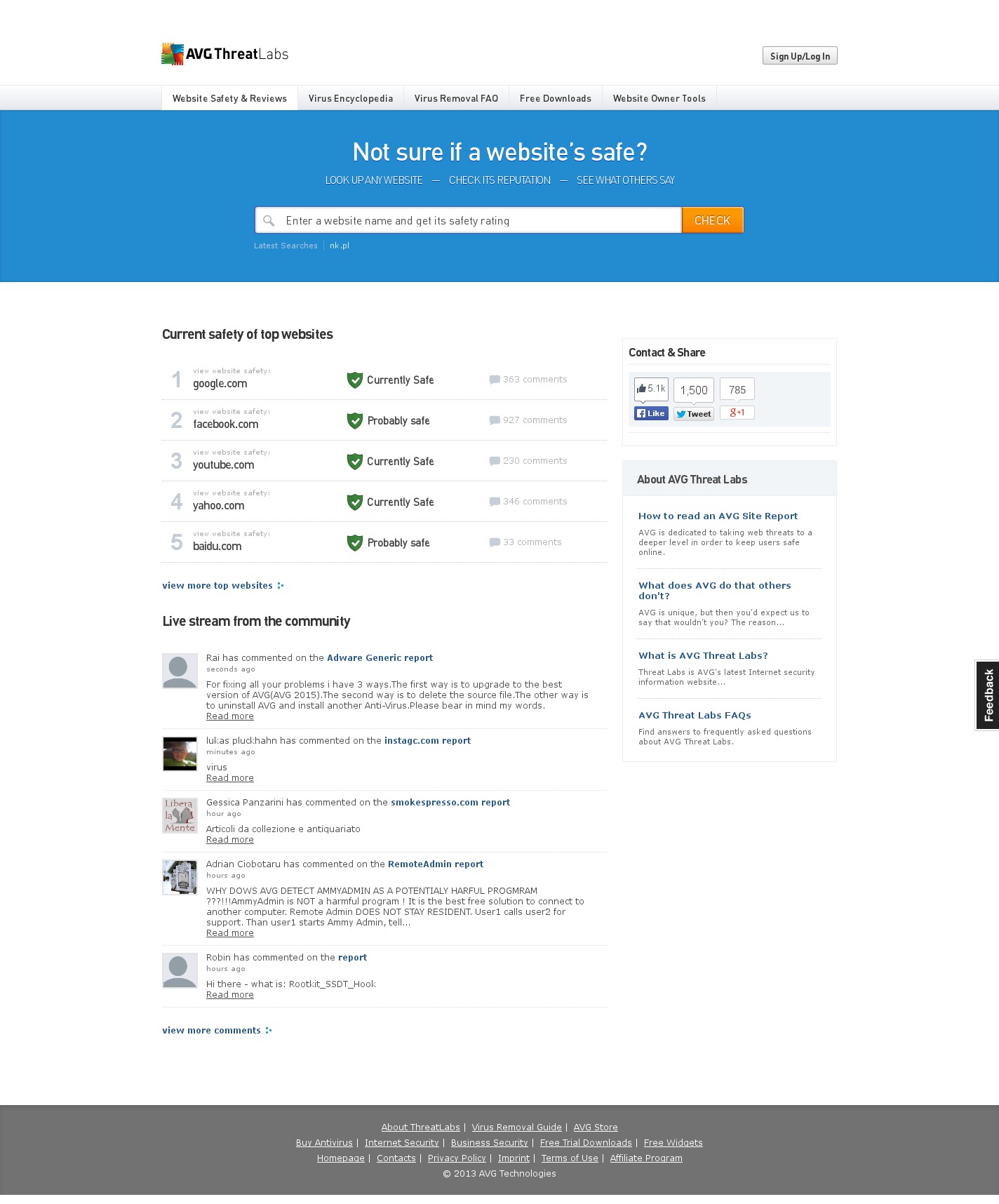
Task: Open the Website Safety & Reviews tab
Action: 229,98
